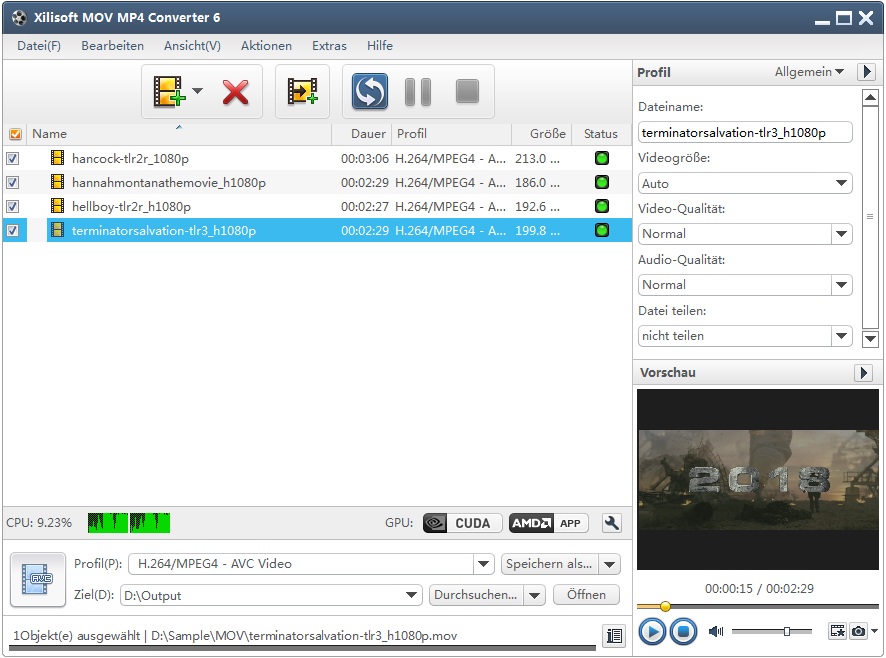Click the AVC profile format icon

click(x=38, y=579)
